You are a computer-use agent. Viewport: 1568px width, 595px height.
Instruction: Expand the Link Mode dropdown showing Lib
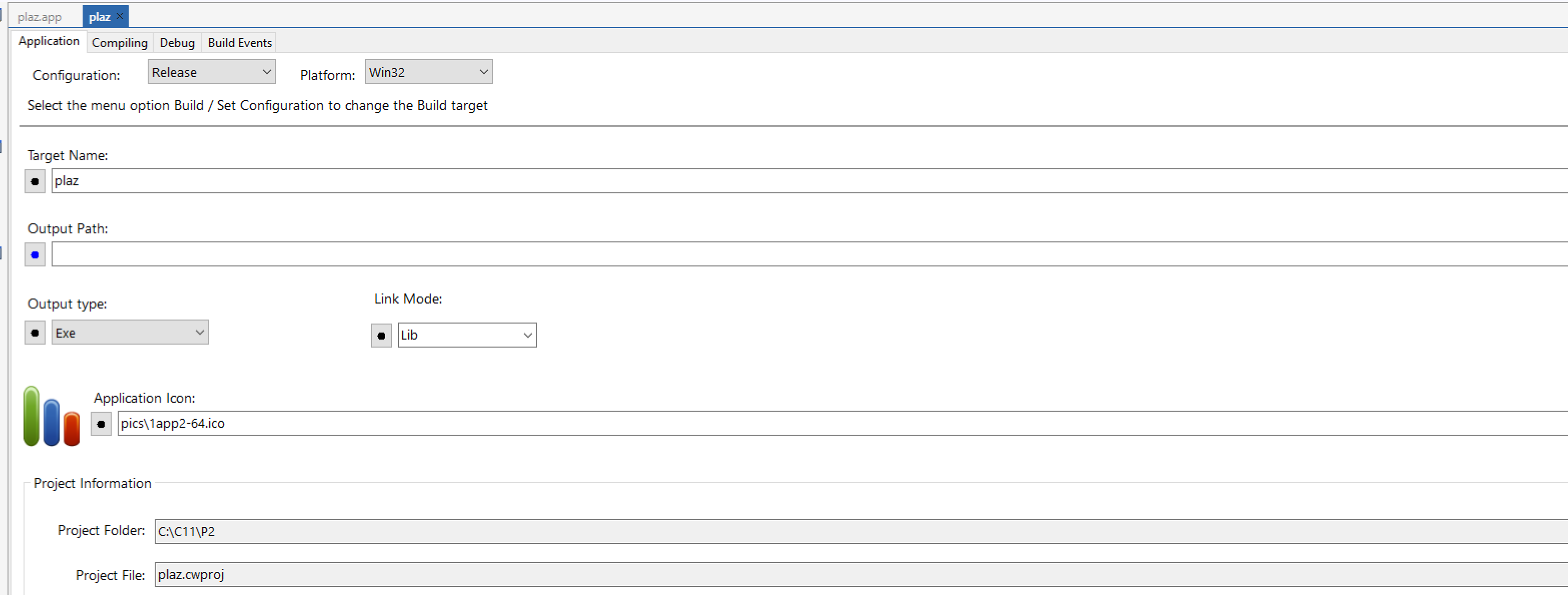point(467,336)
